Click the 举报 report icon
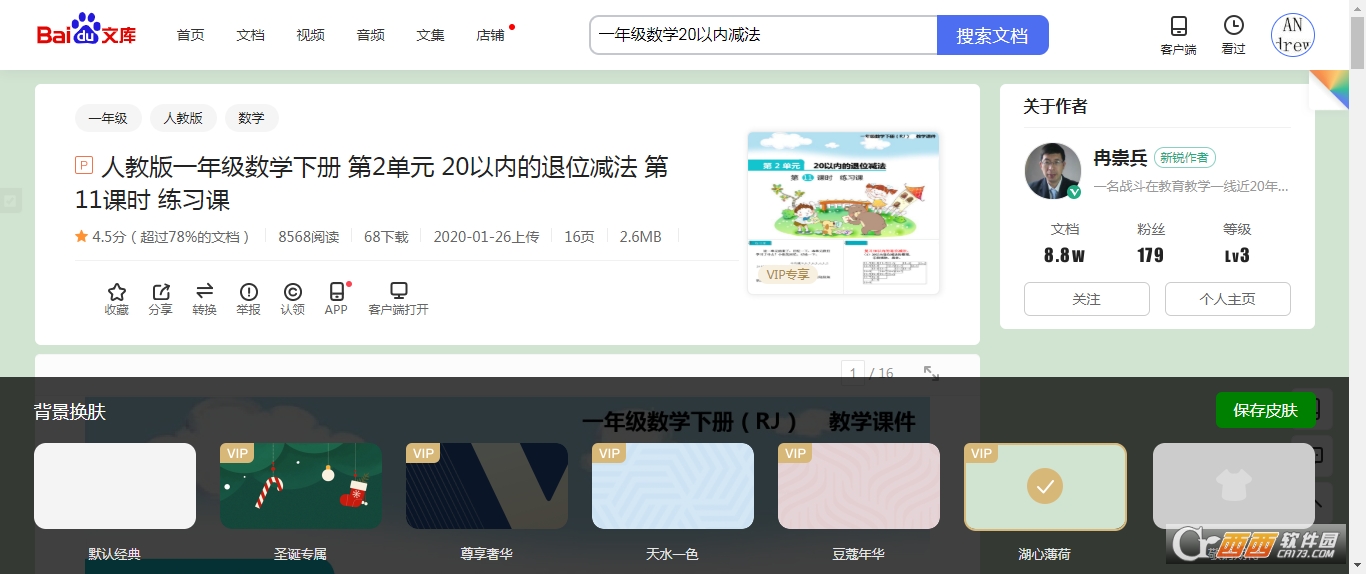 249,292
